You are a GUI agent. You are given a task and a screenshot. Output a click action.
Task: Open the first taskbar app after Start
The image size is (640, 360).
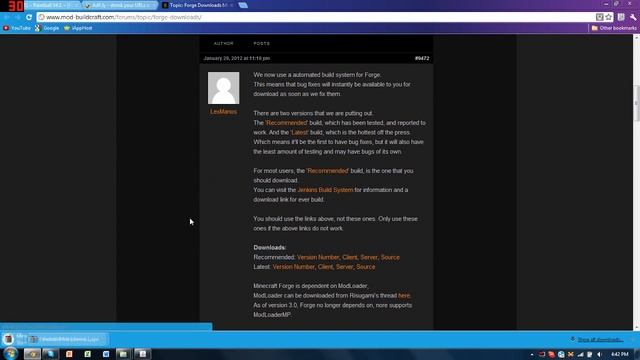click(32, 354)
